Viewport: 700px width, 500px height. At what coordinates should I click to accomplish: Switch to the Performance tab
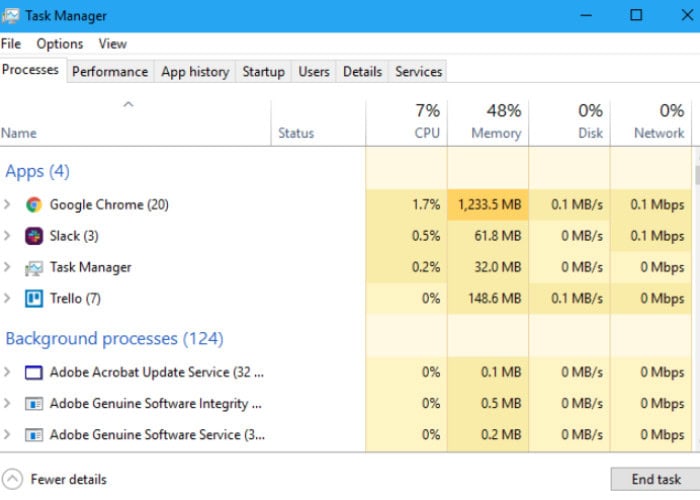point(110,72)
